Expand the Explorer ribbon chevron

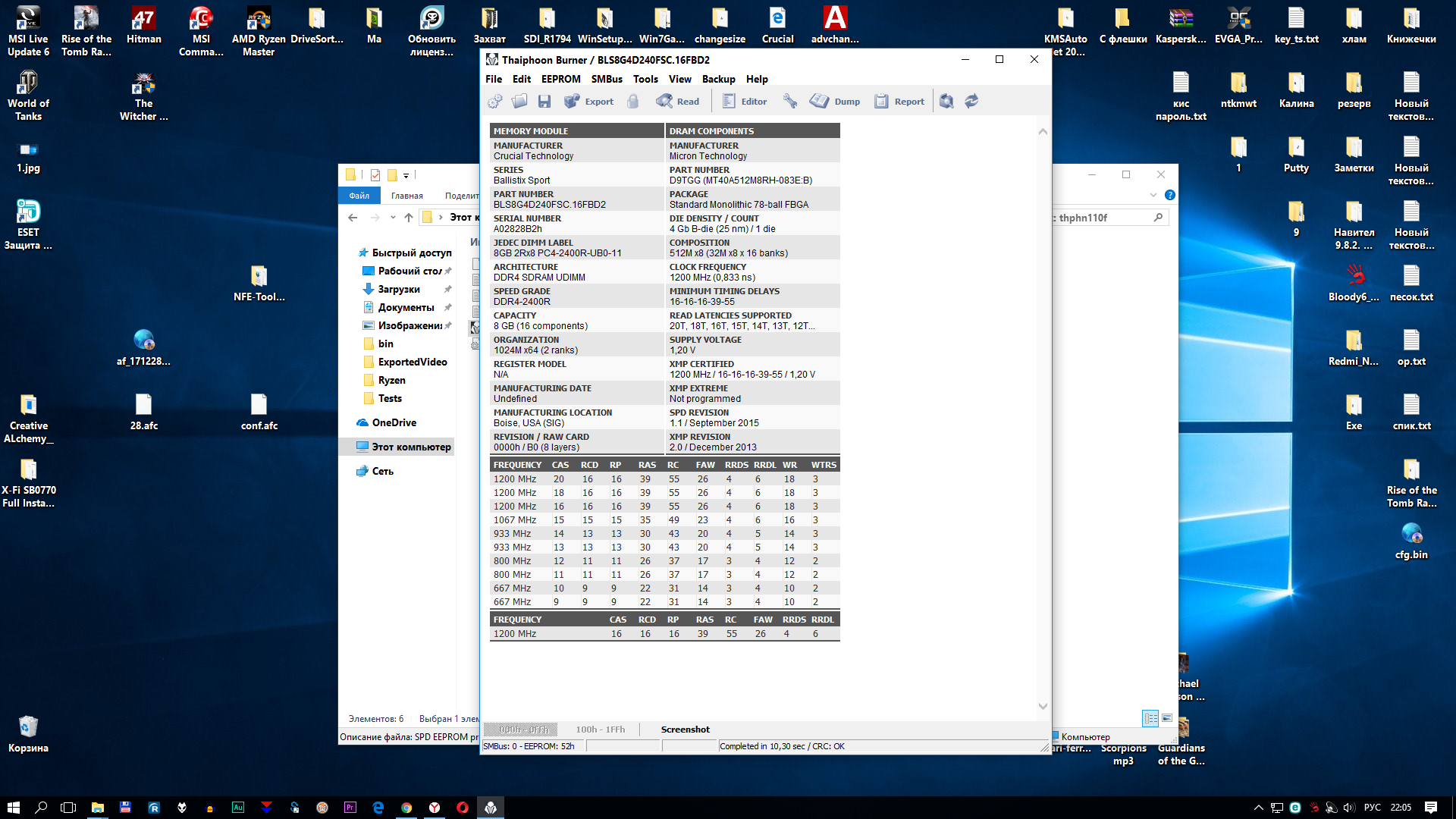pos(1153,195)
